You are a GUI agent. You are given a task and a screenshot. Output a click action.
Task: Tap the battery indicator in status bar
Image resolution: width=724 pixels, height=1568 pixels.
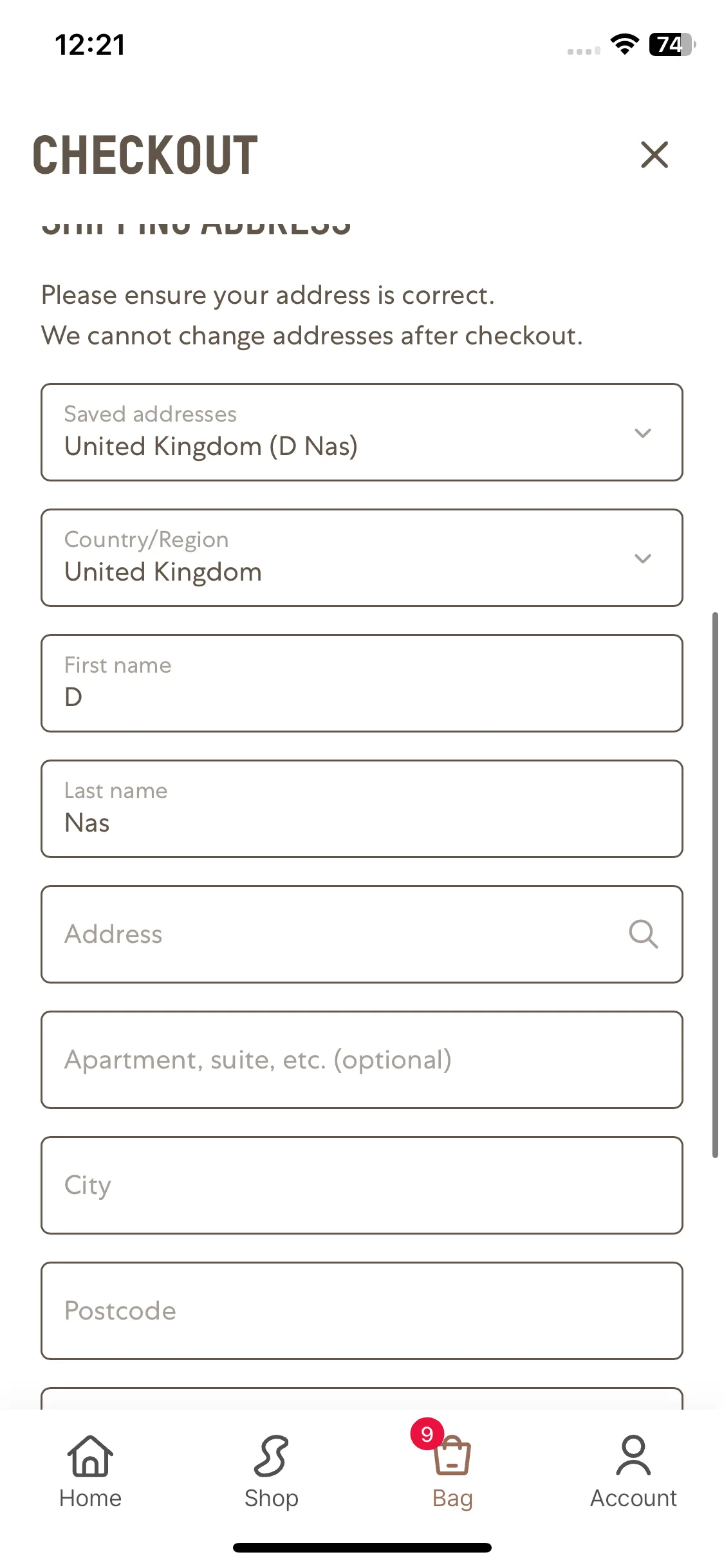672,44
